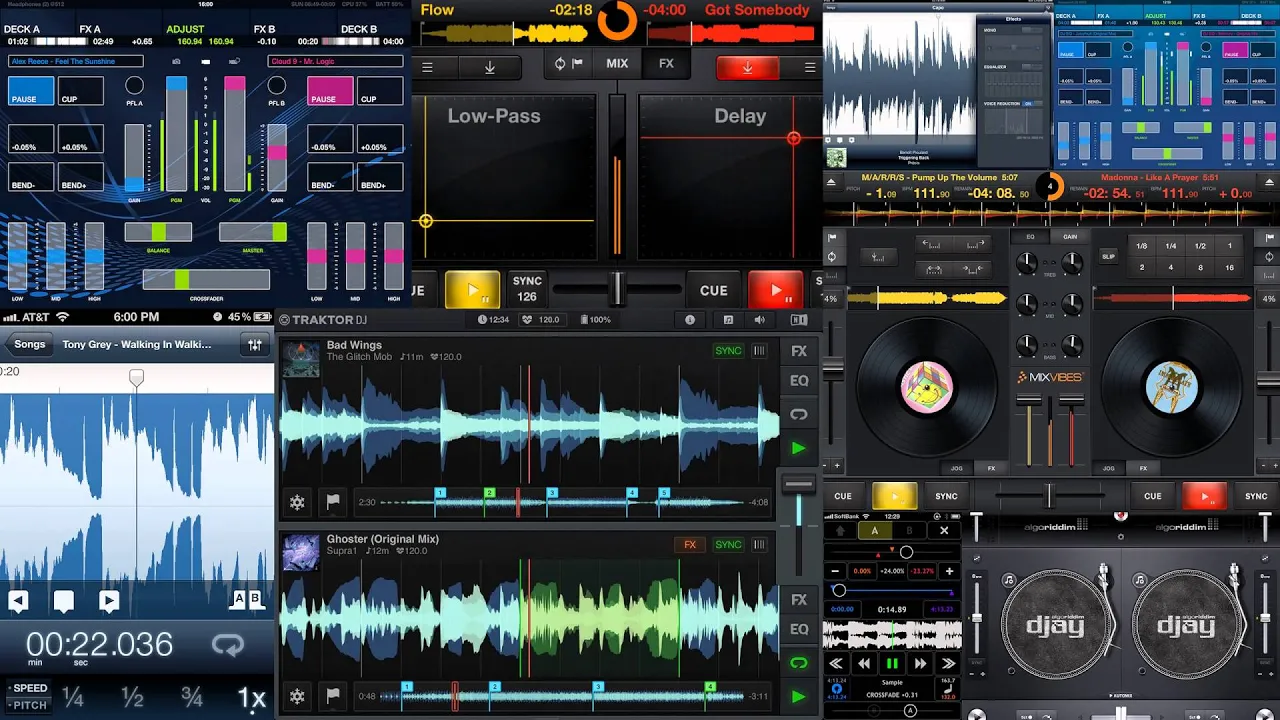Pause Deck B with pink PAUSE button
The height and width of the screenshot is (720, 1280).
tap(330, 91)
